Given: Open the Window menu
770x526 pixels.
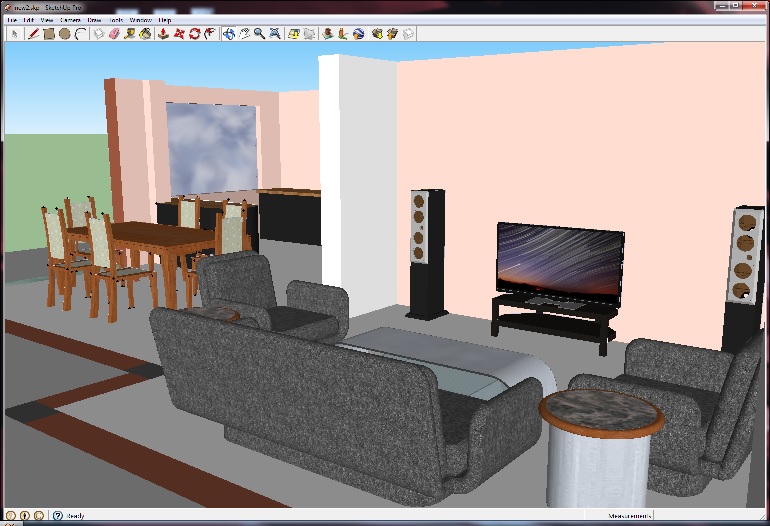Looking at the screenshot, I should (140, 20).
